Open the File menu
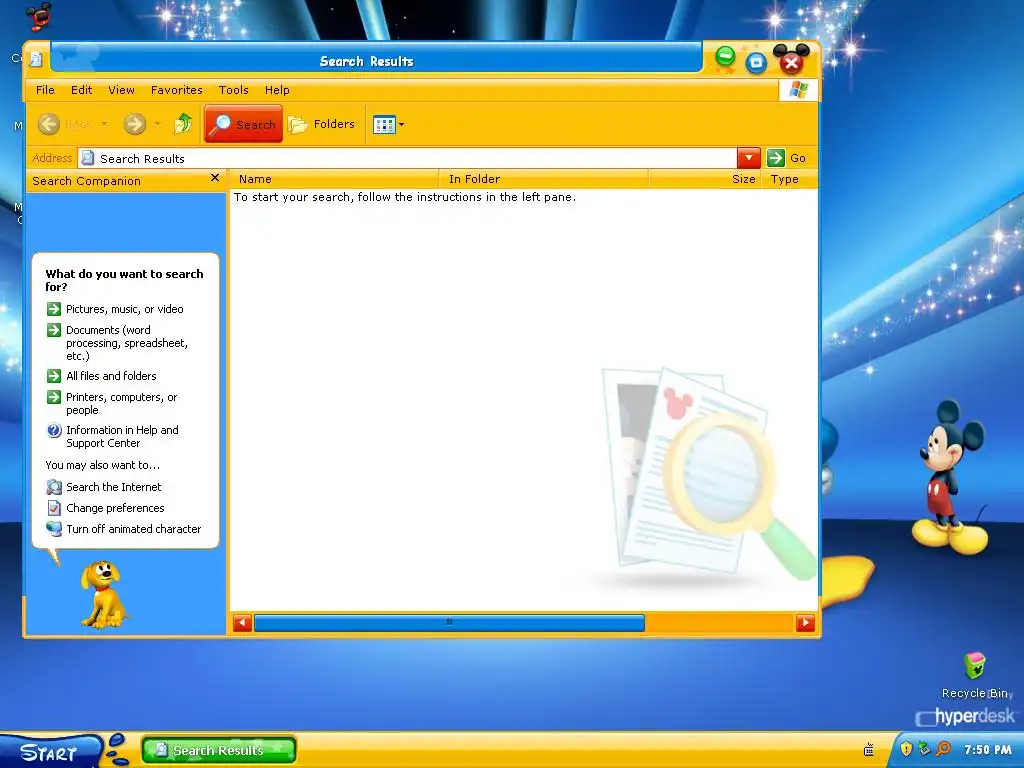The image size is (1024, 768). pos(45,90)
